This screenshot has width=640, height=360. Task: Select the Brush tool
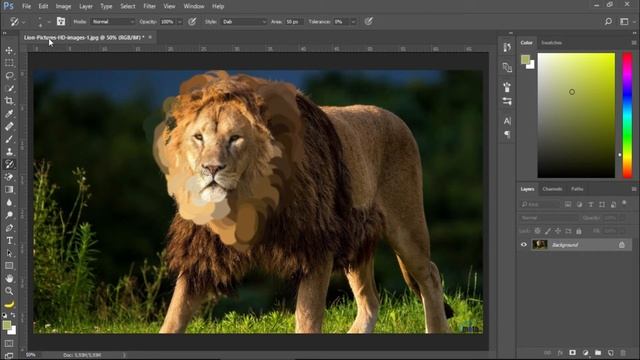[x=9, y=139]
